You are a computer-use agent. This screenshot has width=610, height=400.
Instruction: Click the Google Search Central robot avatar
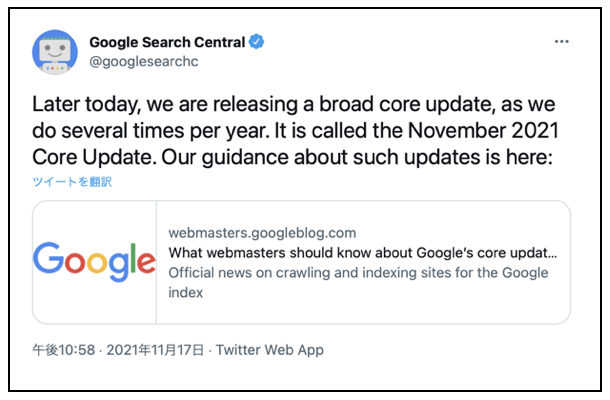point(55,52)
